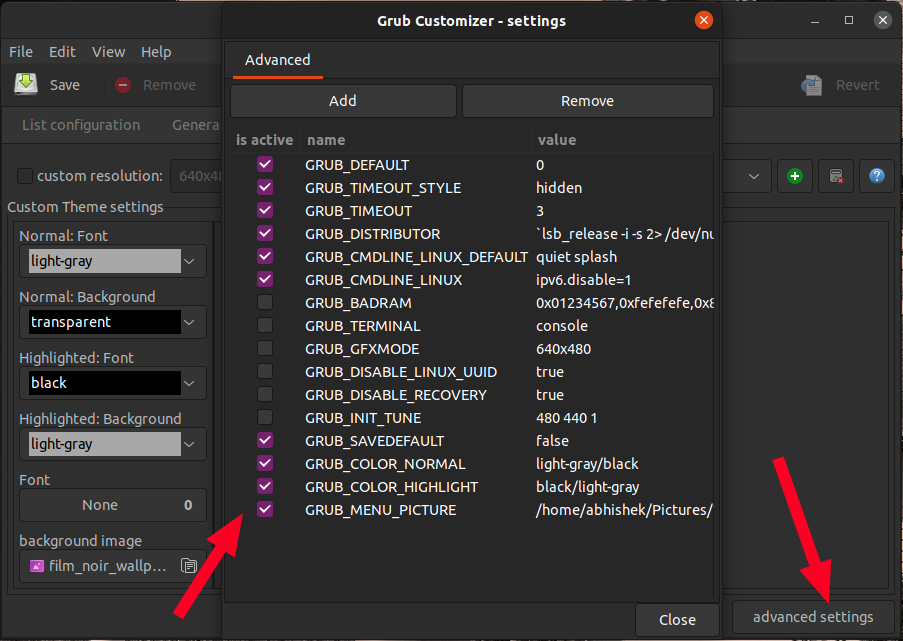Enable the GRUB_GFXMODE checkbox
The width and height of the screenshot is (903, 641).
pos(265,349)
